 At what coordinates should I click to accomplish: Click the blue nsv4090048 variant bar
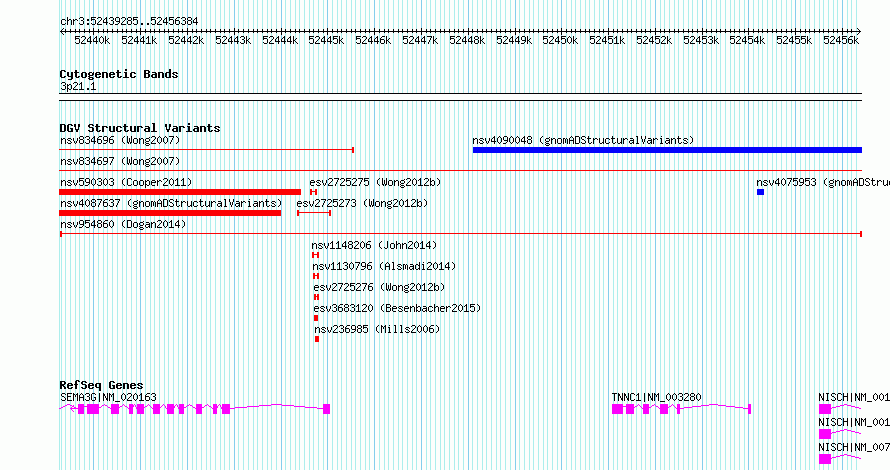point(667,150)
